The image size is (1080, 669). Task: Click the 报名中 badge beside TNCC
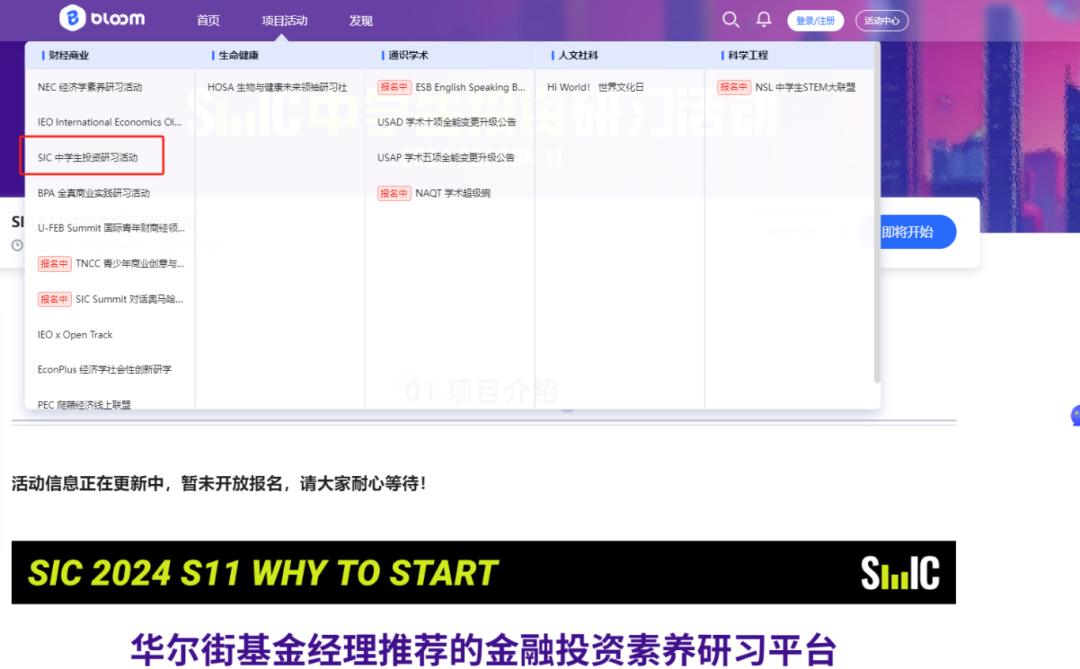[x=54, y=263]
